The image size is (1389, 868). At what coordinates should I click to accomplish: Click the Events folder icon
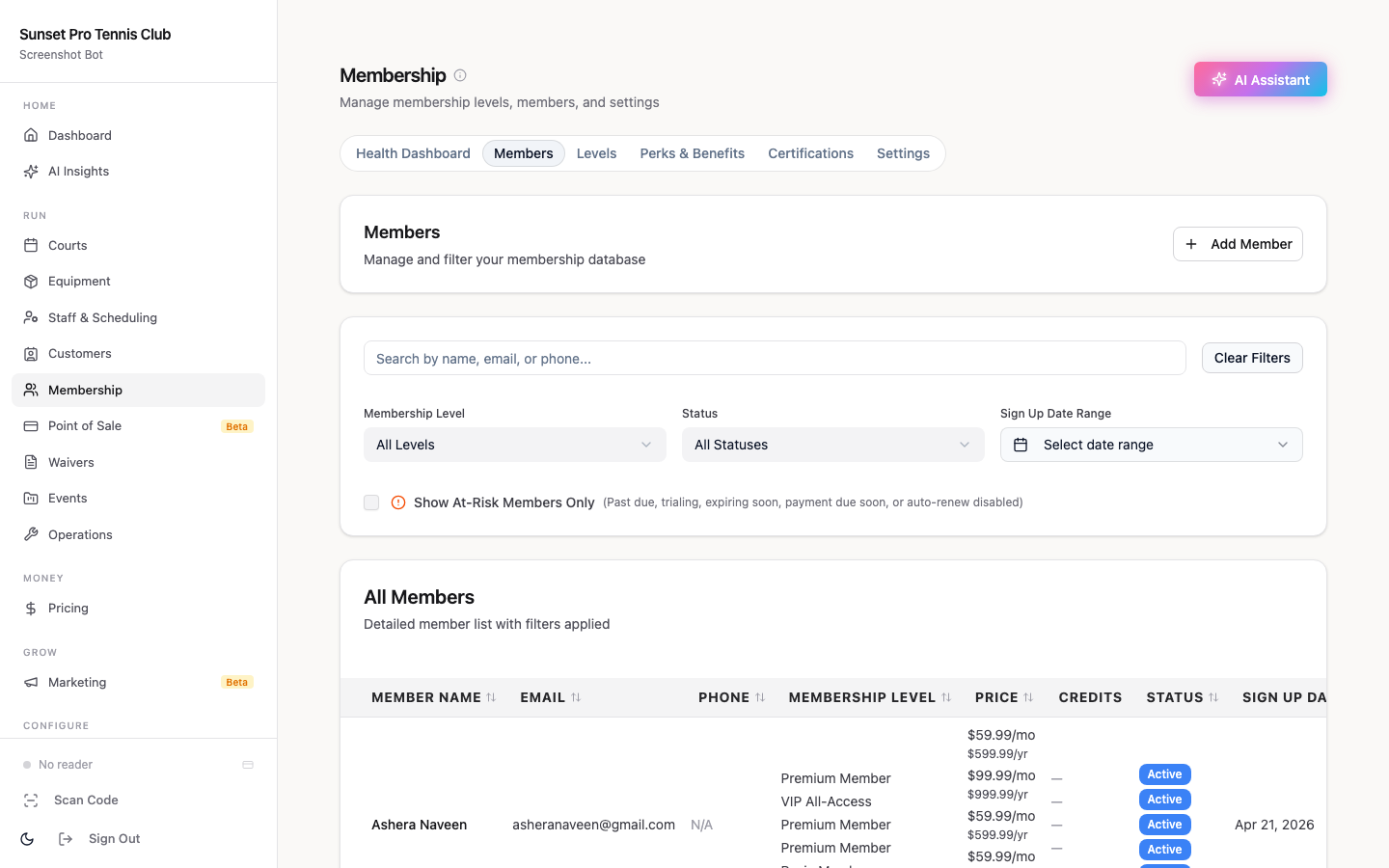coord(31,499)
